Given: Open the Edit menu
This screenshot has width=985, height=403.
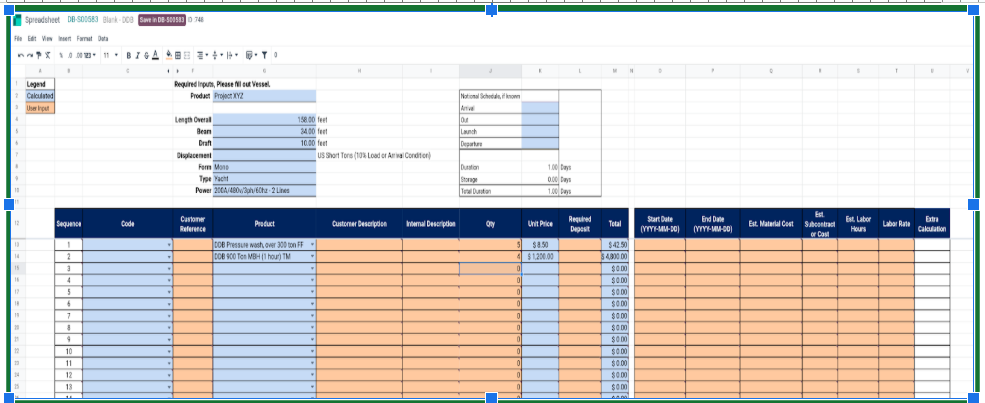Looking at the screenshot, I should [31, 38].
